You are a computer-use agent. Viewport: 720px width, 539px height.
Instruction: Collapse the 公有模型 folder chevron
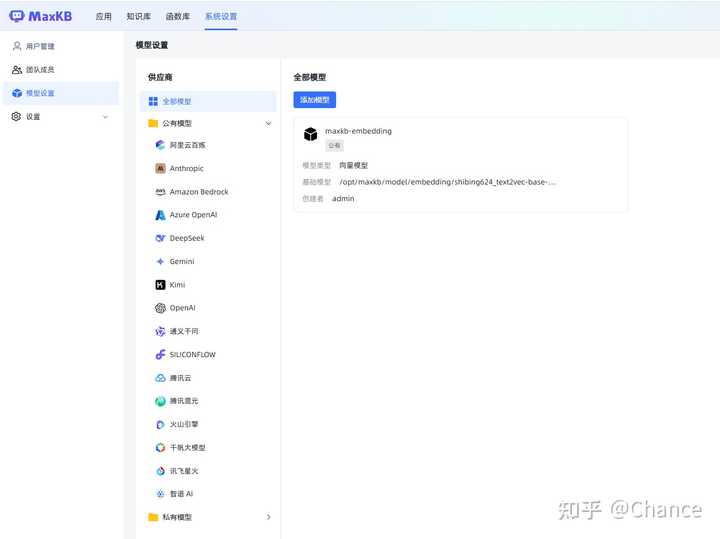268,123
